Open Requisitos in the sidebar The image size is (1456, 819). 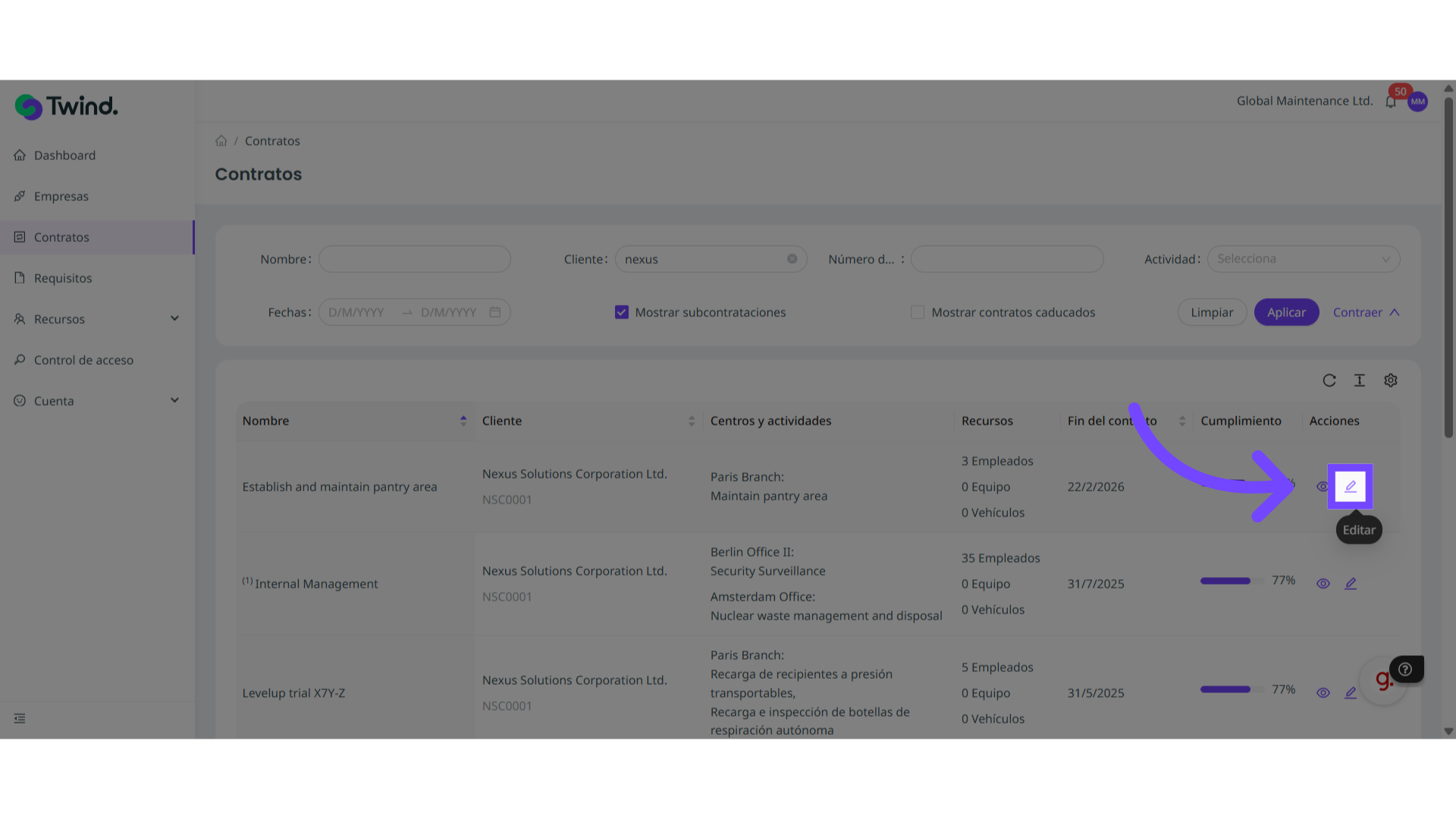click(x=63, y=278)
